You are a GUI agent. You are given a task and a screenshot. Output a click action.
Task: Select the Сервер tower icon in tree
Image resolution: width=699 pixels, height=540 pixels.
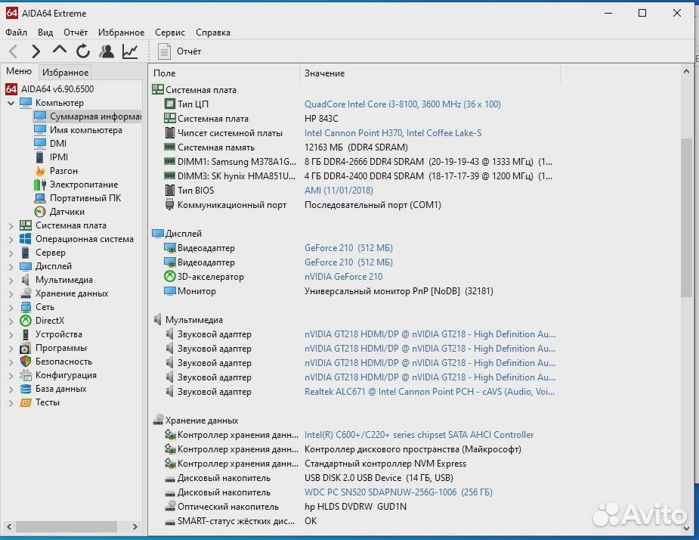pos(25,252)
